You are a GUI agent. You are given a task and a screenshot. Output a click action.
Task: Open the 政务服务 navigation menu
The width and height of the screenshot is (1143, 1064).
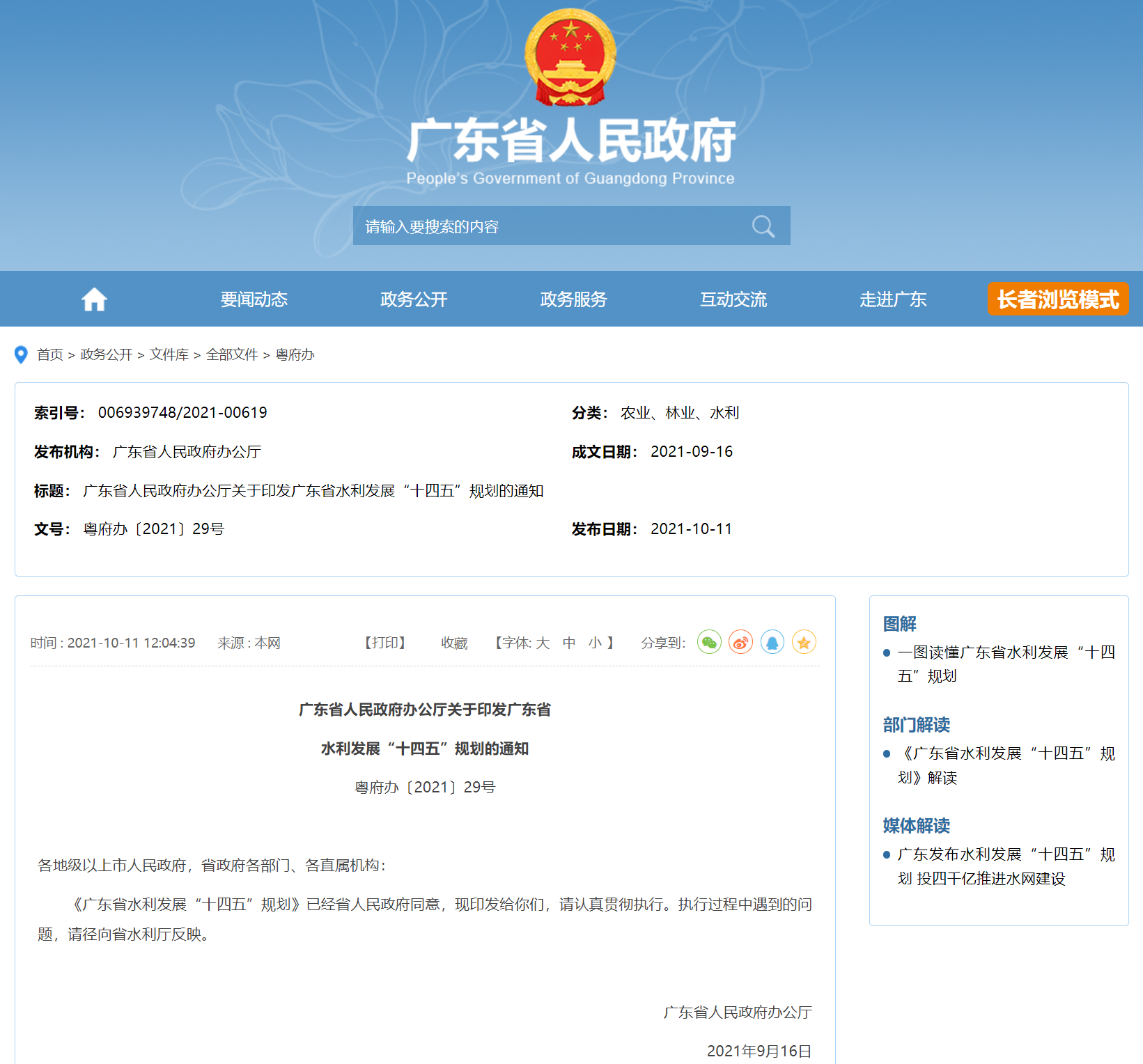point(573,299)
